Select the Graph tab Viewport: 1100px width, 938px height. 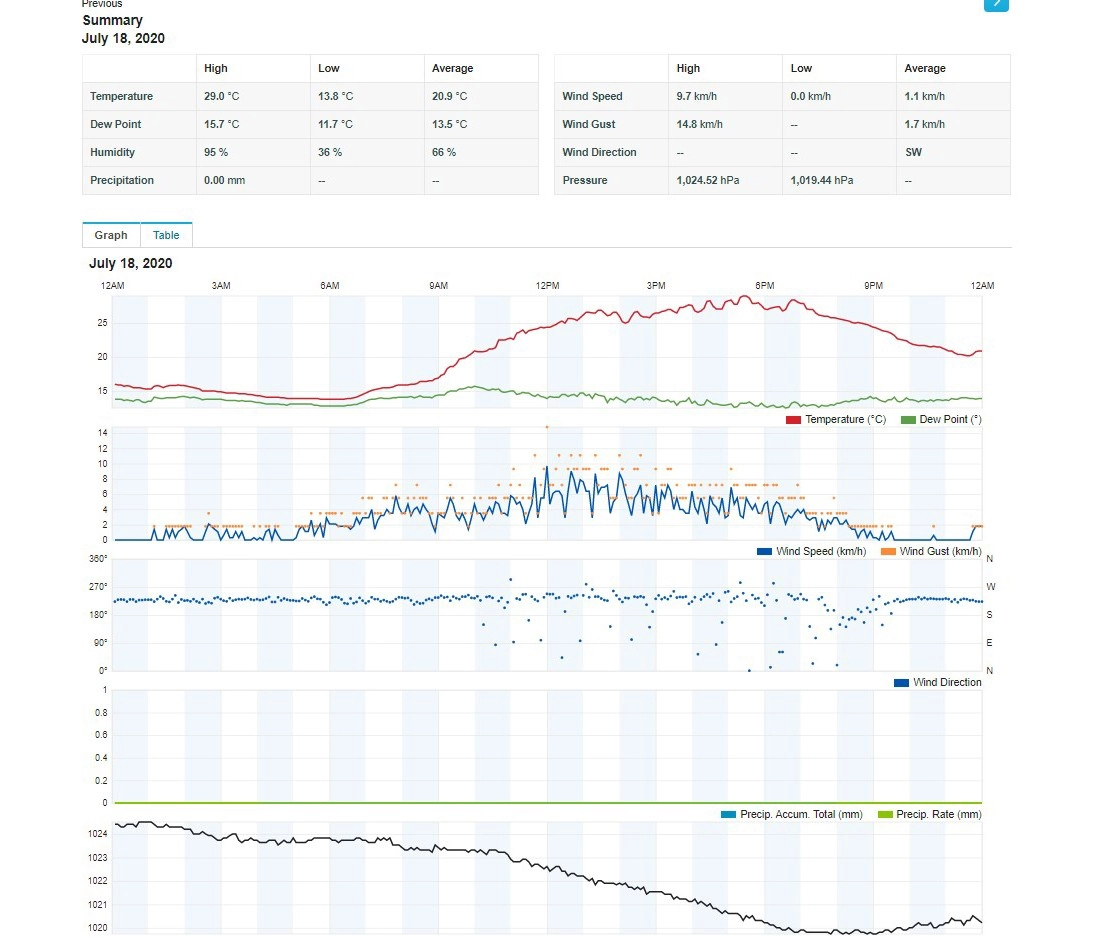click(111, 235)
